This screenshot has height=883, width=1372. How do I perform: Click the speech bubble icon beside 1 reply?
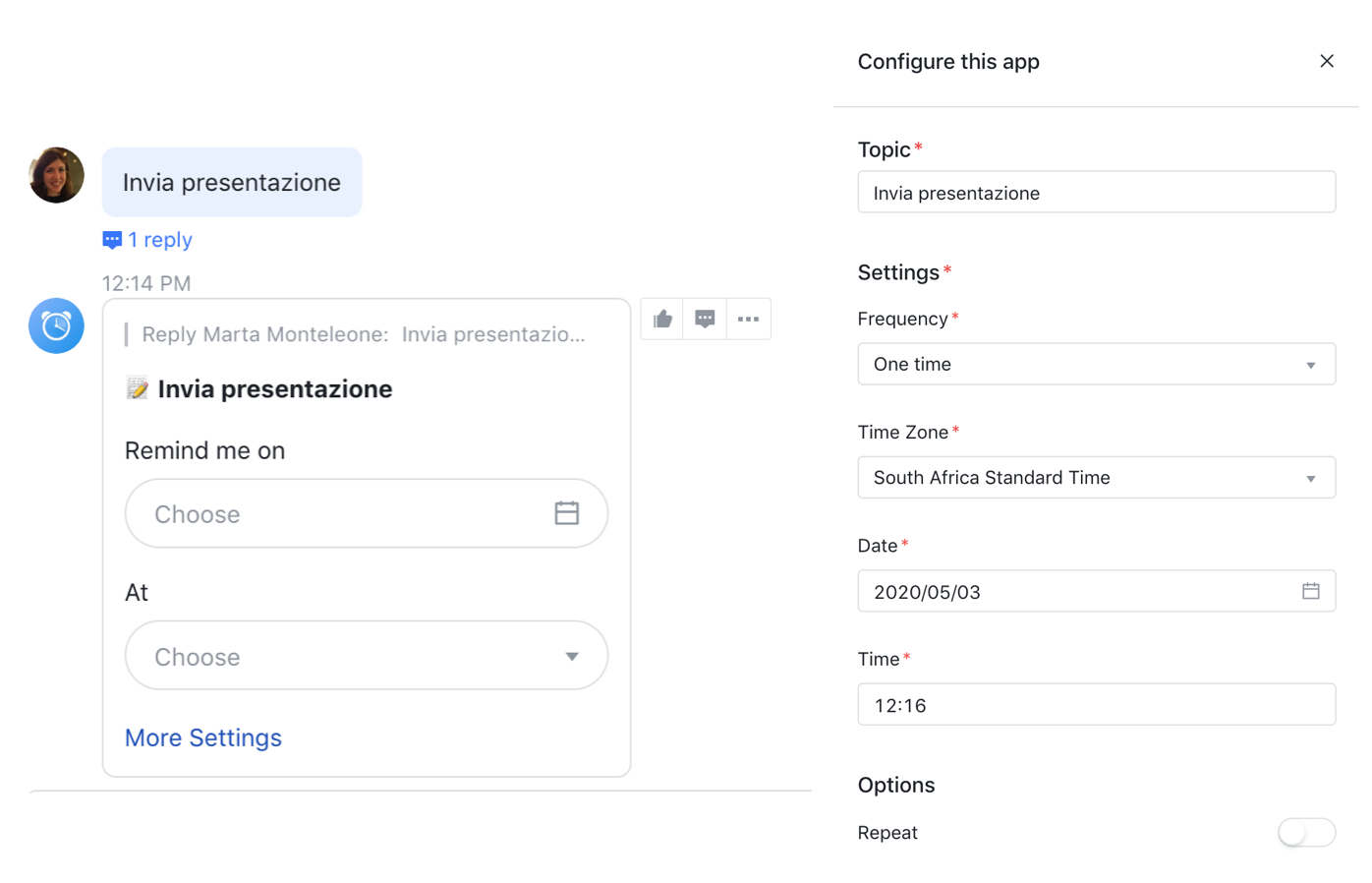[112, 240]
